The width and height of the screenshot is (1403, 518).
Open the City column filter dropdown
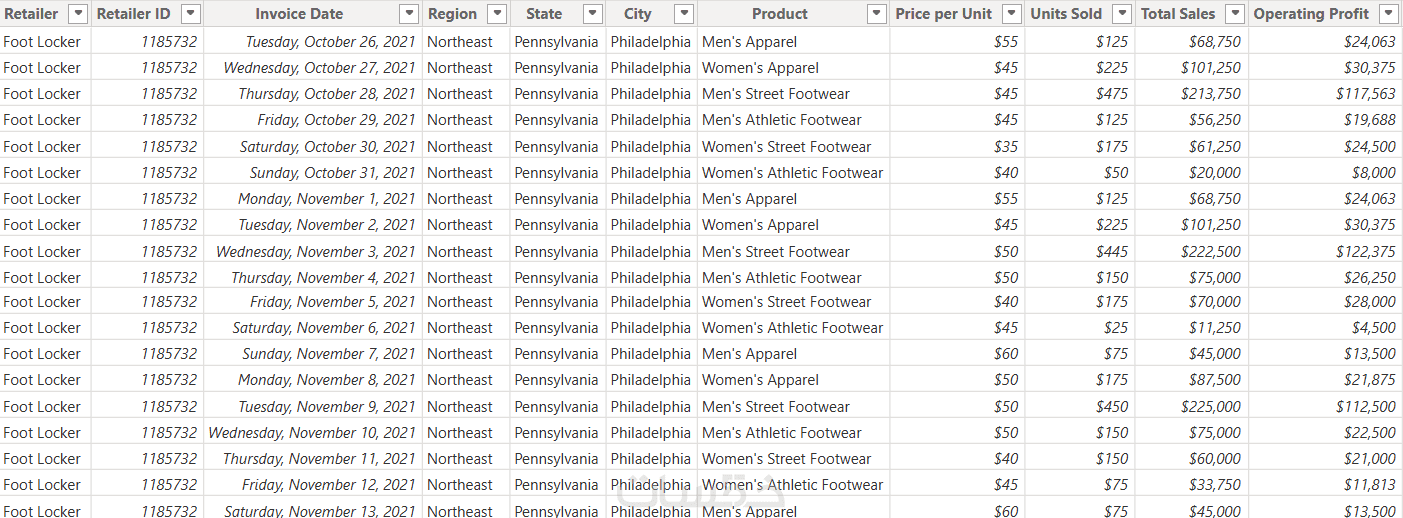point(684,14)
